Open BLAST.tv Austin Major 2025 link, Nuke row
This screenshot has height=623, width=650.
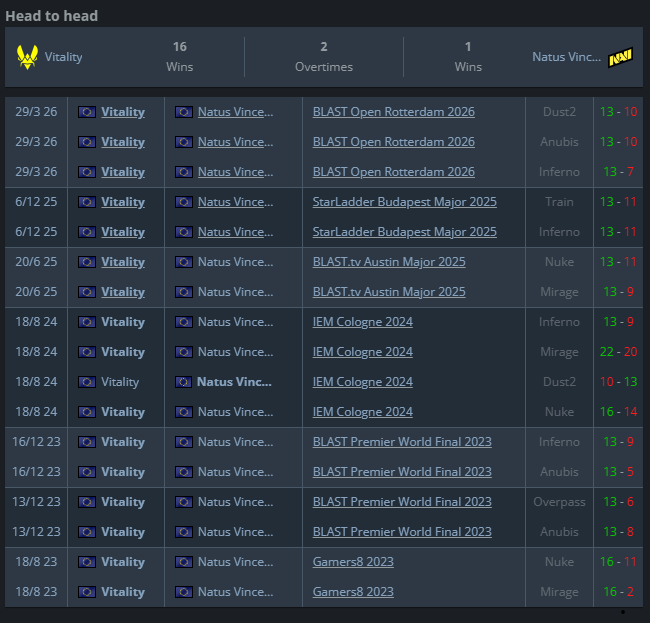(x=389, y=262)
